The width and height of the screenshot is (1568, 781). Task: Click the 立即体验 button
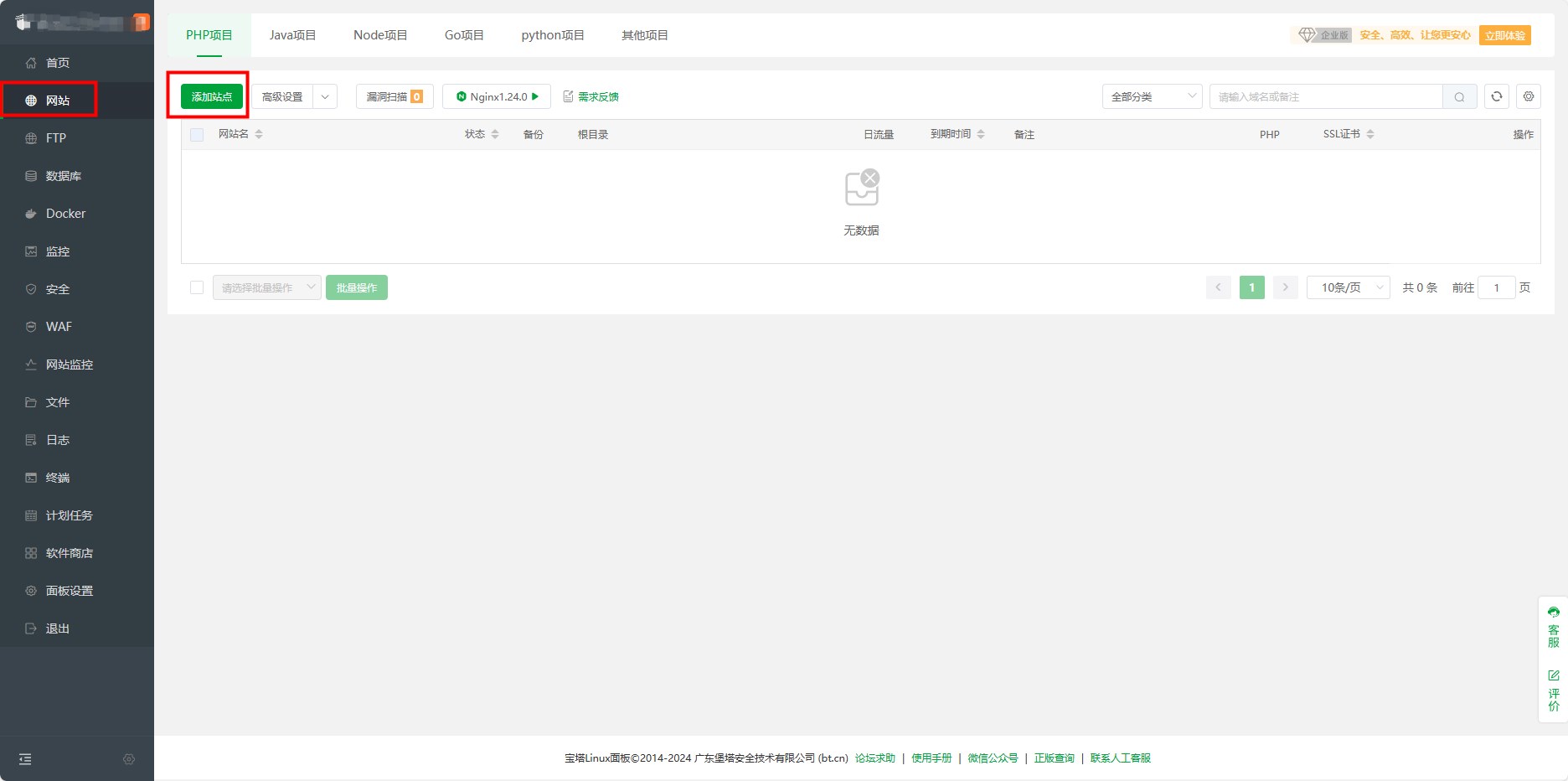coord(1505,35)
